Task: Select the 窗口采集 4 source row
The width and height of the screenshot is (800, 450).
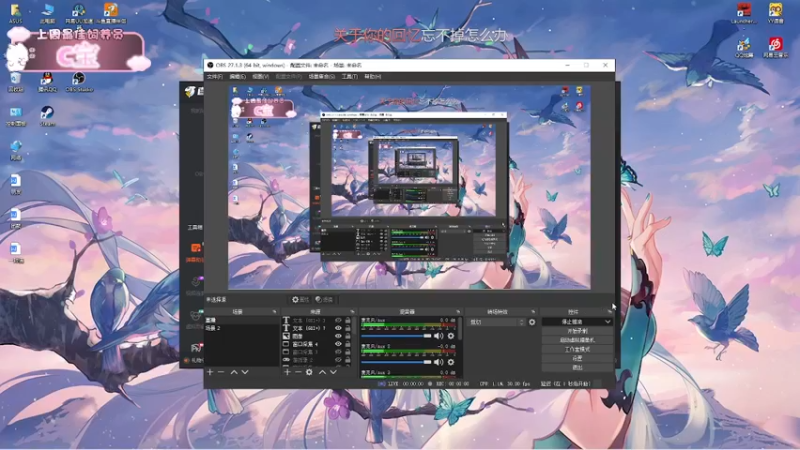Action: click(317, 344)
